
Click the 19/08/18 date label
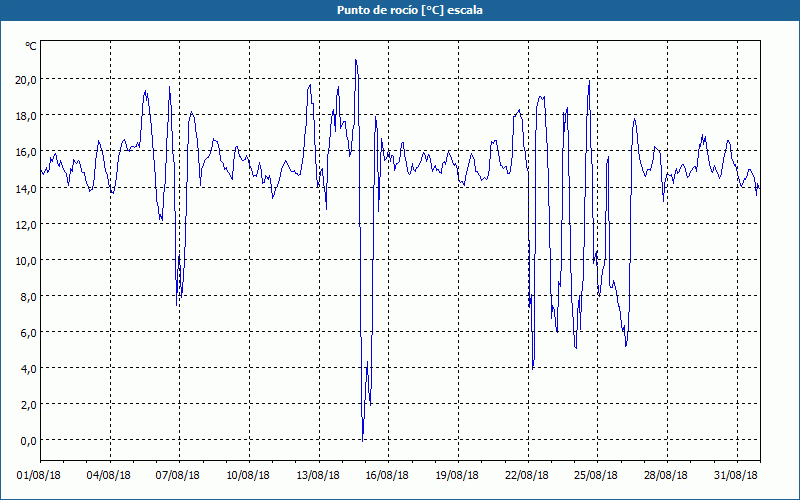click(x=457, y=475)
